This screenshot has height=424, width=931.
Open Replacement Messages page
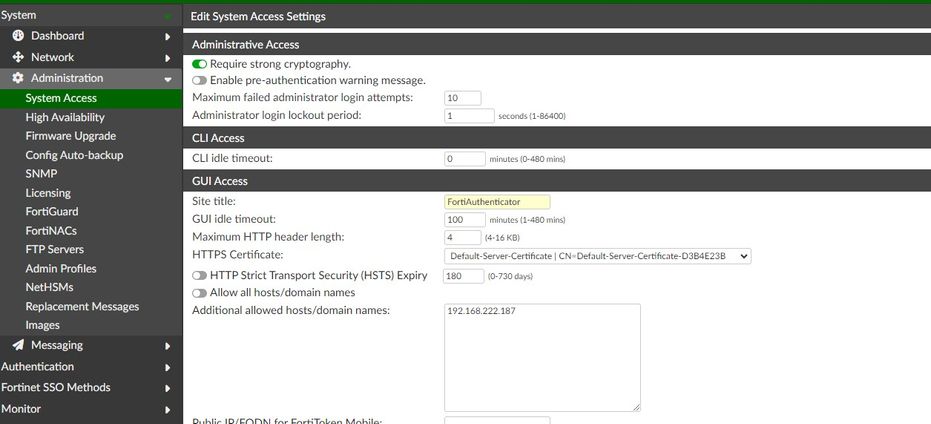click(82, 306)
